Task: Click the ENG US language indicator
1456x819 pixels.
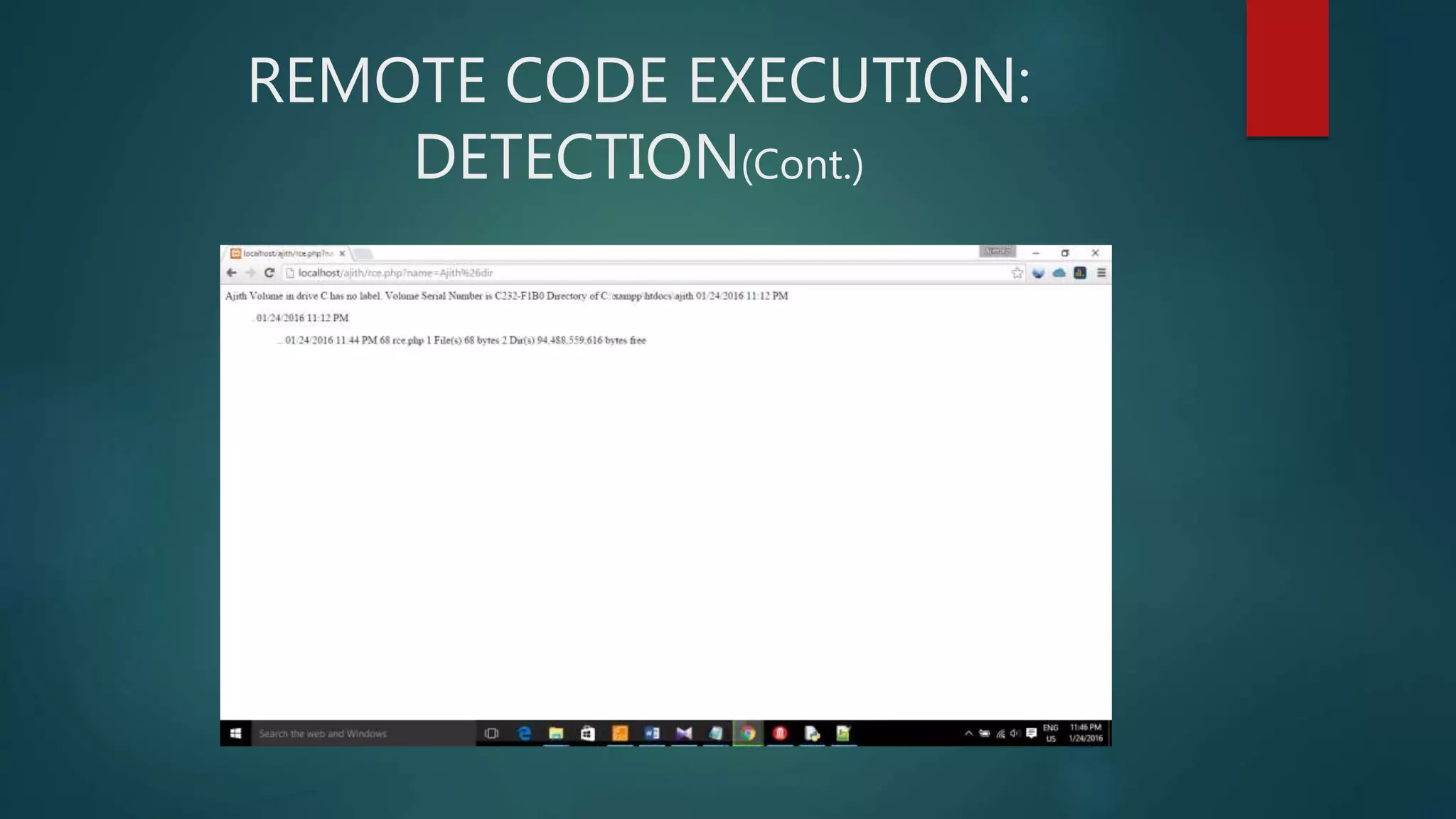Action: pyautogui.click(x=1051, y=733)
